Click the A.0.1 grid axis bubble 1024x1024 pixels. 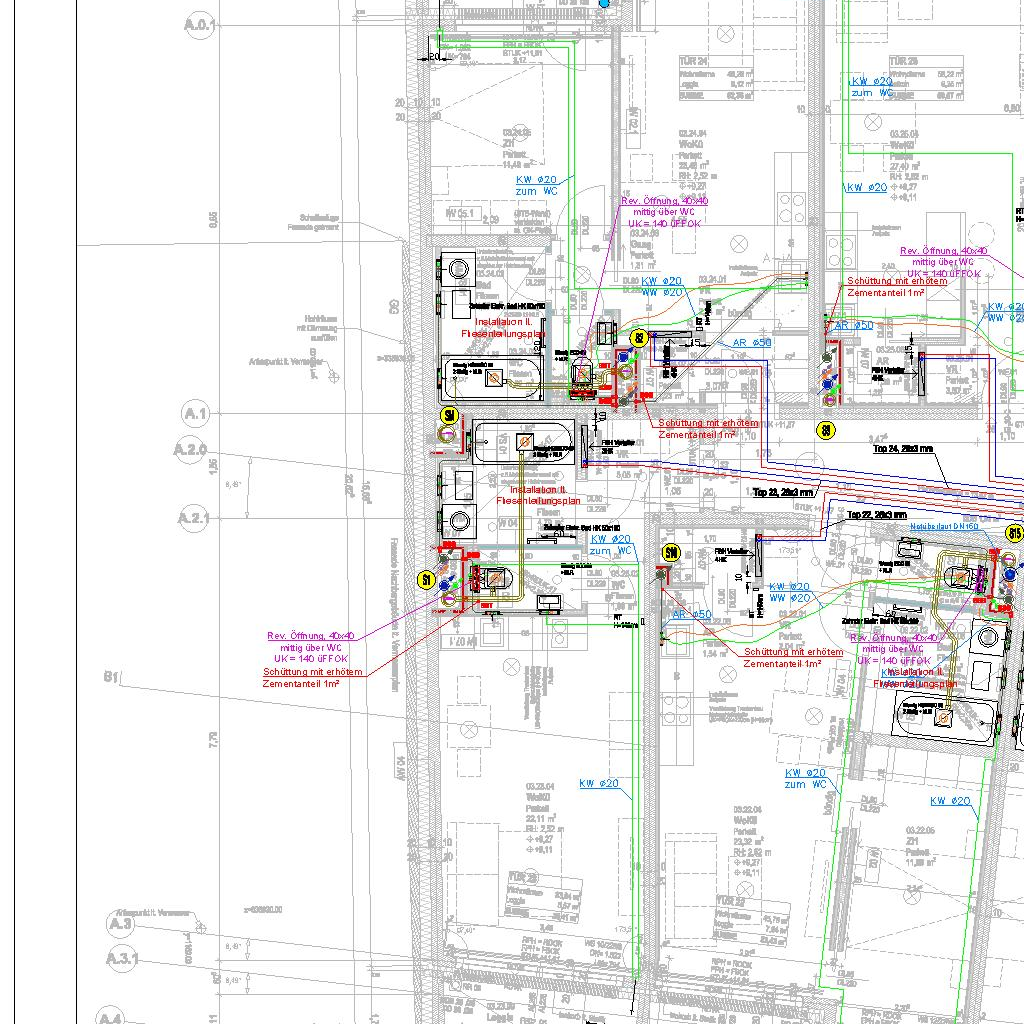tap(199, 26)
